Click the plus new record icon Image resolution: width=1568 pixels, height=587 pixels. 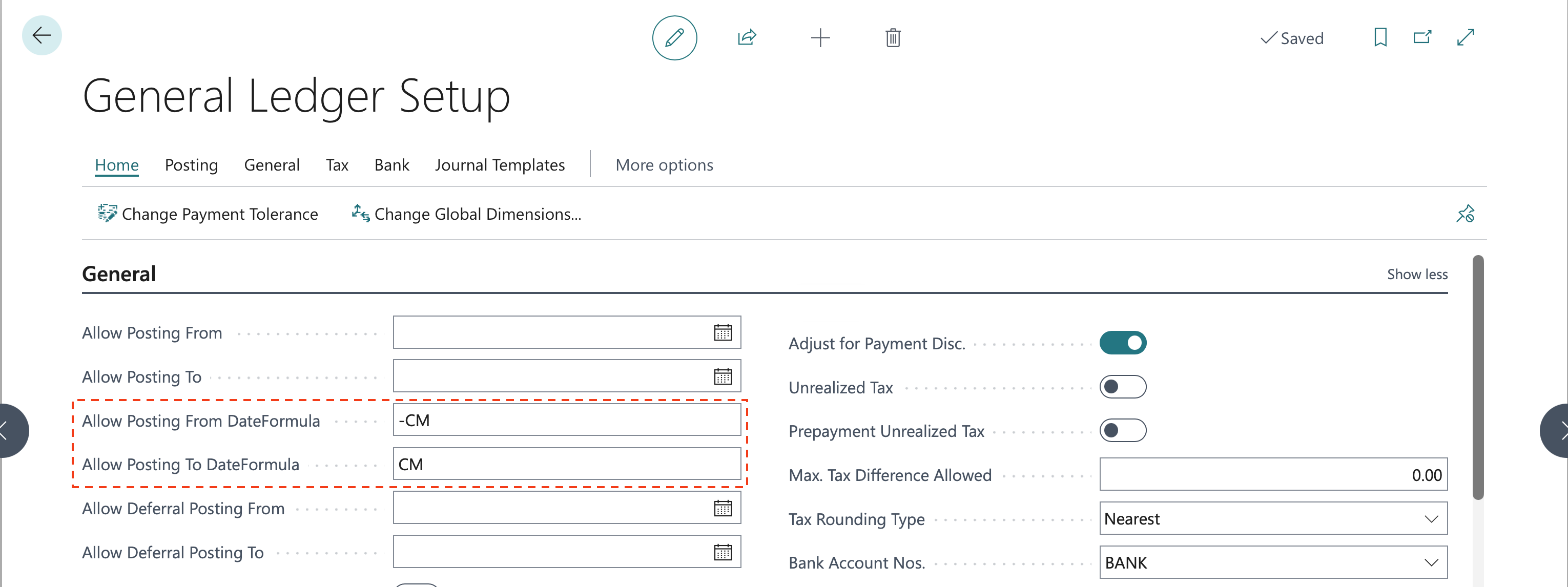(x=820, y=38)
